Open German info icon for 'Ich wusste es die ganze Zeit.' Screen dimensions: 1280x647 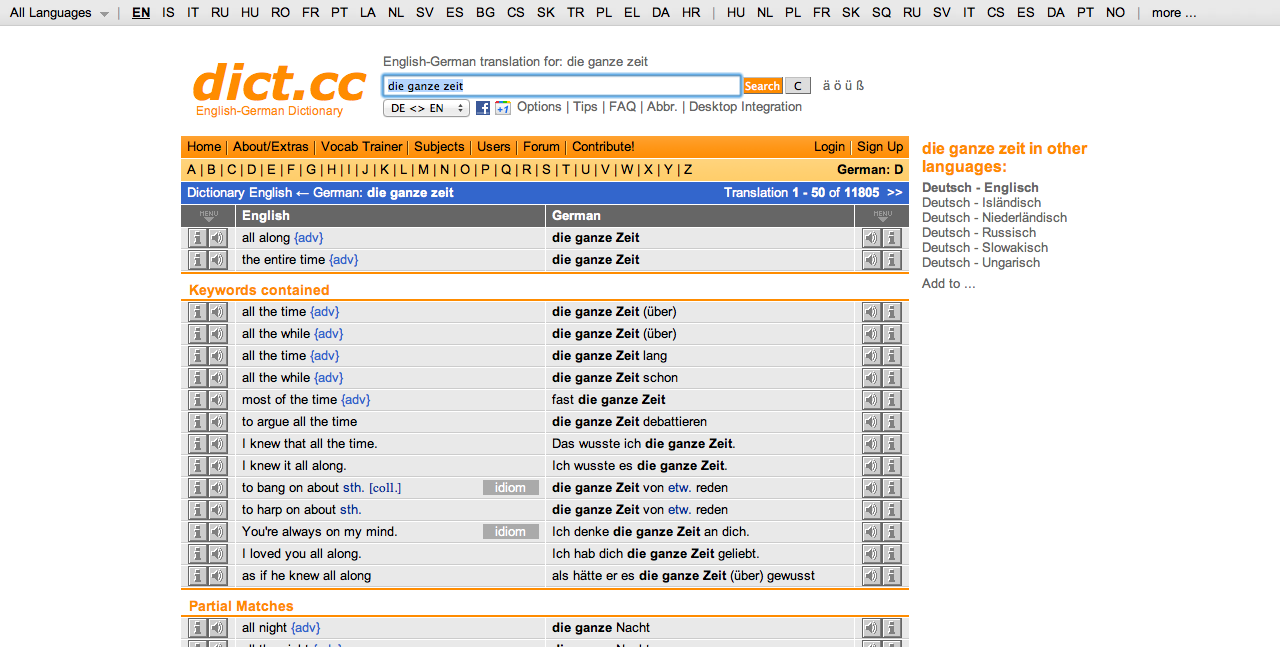pos(892,466)
